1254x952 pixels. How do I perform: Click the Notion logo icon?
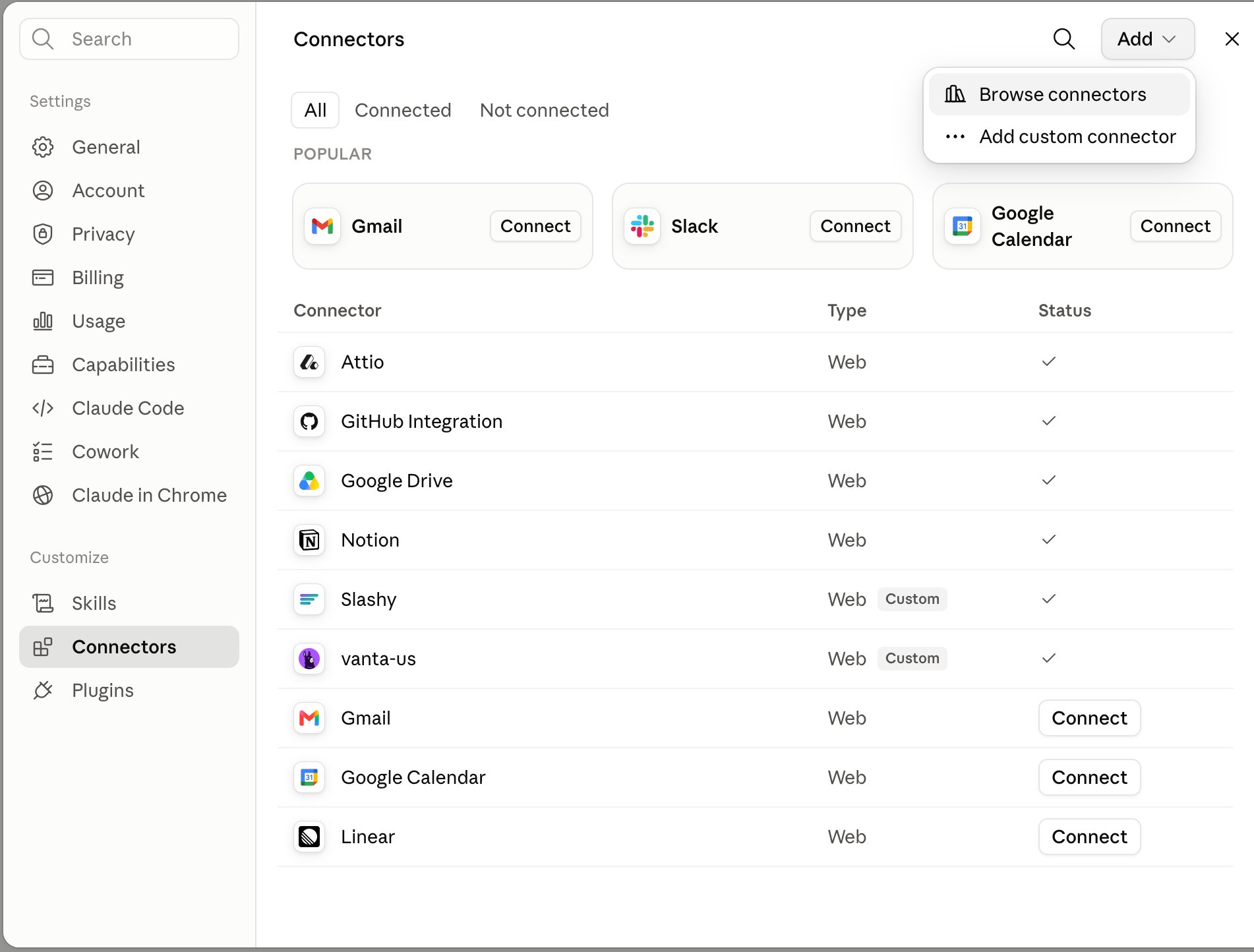[x=309, y=540]
